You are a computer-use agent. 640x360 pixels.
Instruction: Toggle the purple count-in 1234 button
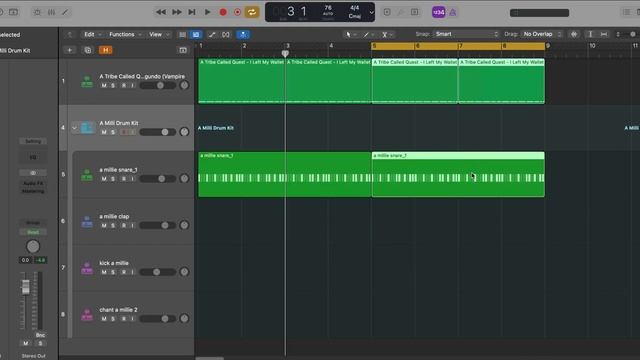coord(438,12)
